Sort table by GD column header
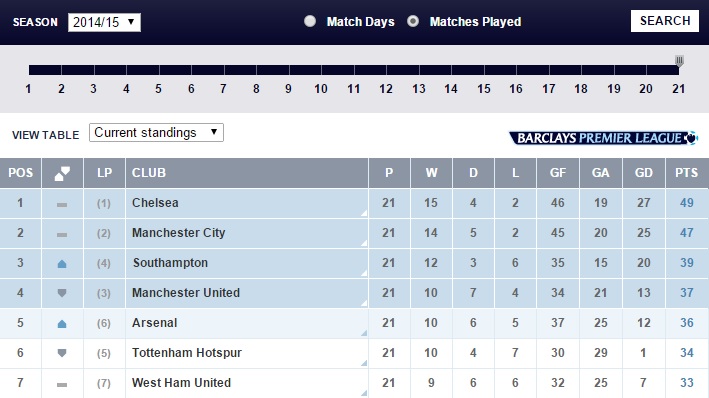Viewport: 709px width, 398px height. pyautogui.click(x=643, y=173)
